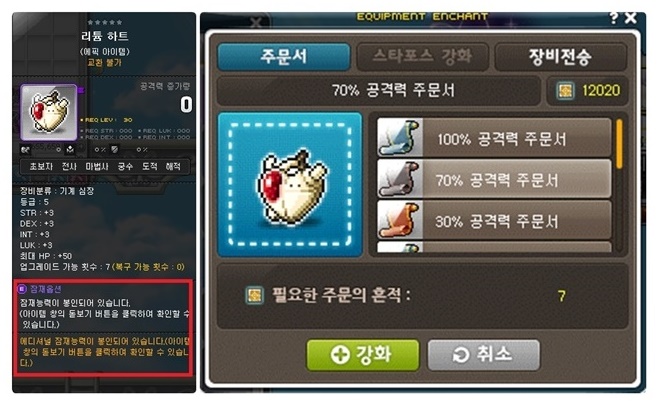This screenshot has height=405, width=658.
Task: Click the spell trace currency icon beside 12020
Action: [x=565, y=90]
